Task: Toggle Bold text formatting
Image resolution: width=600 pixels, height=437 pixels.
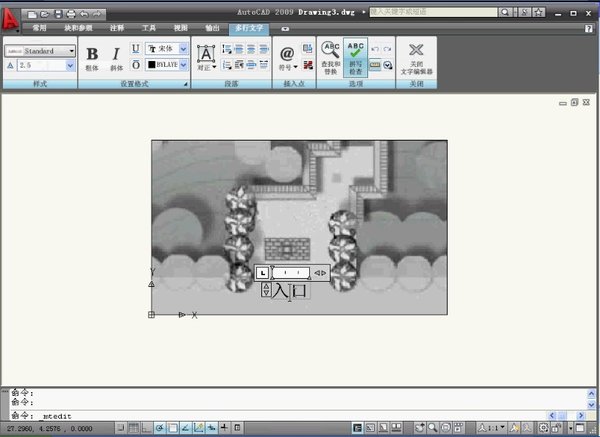Action: coord(93,55)
